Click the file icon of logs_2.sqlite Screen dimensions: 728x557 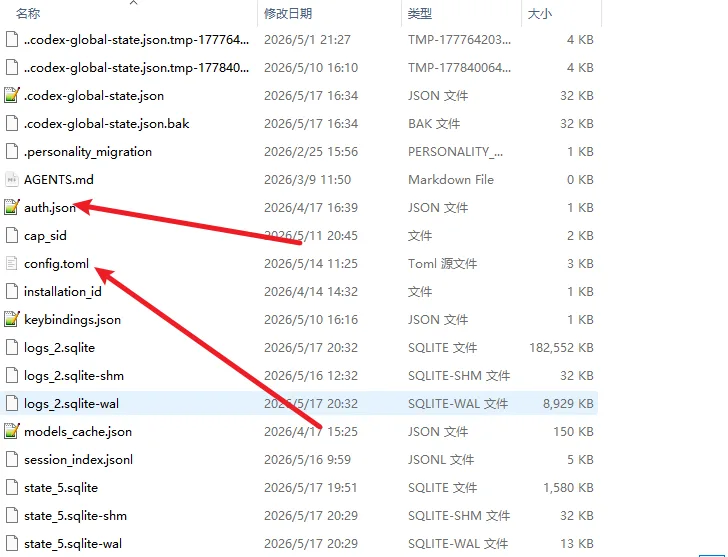pos(12,347)
